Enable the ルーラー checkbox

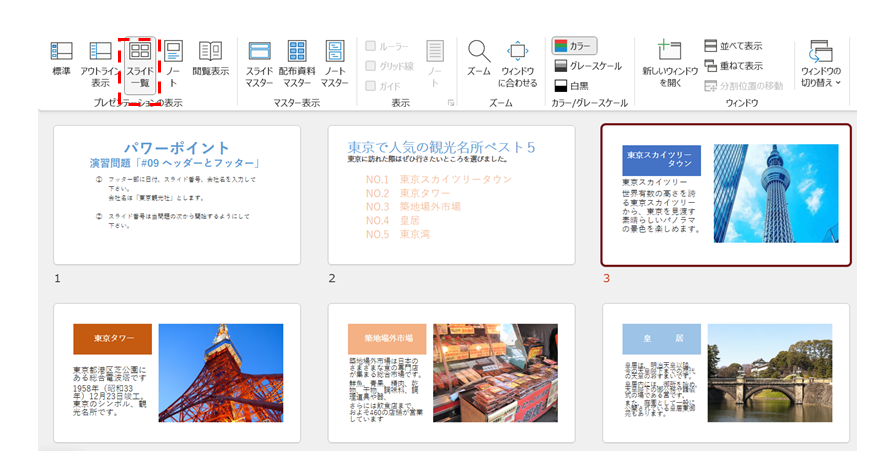(x=372, y=46)
